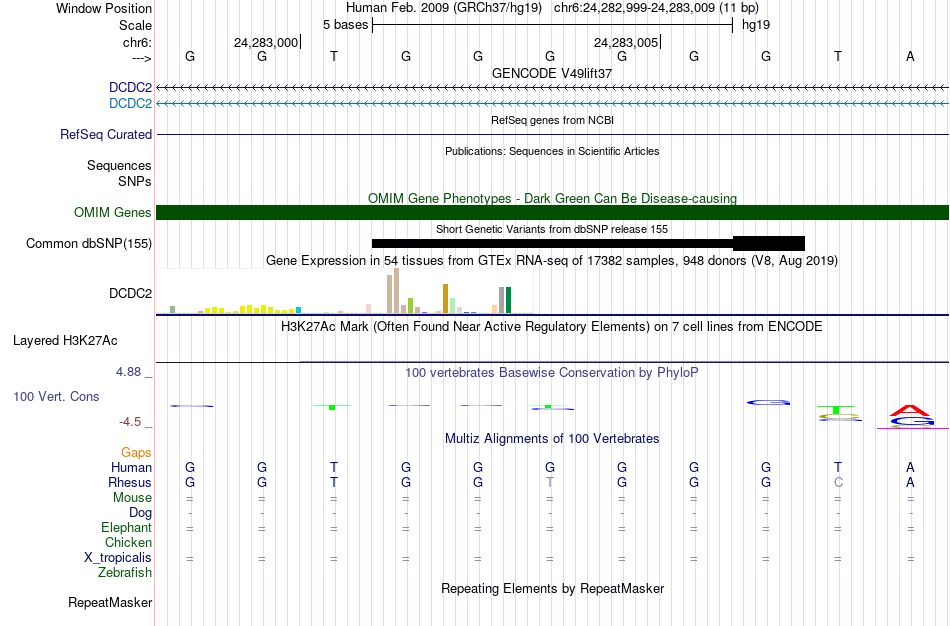Click the Sequences track label

pos(119,165)
